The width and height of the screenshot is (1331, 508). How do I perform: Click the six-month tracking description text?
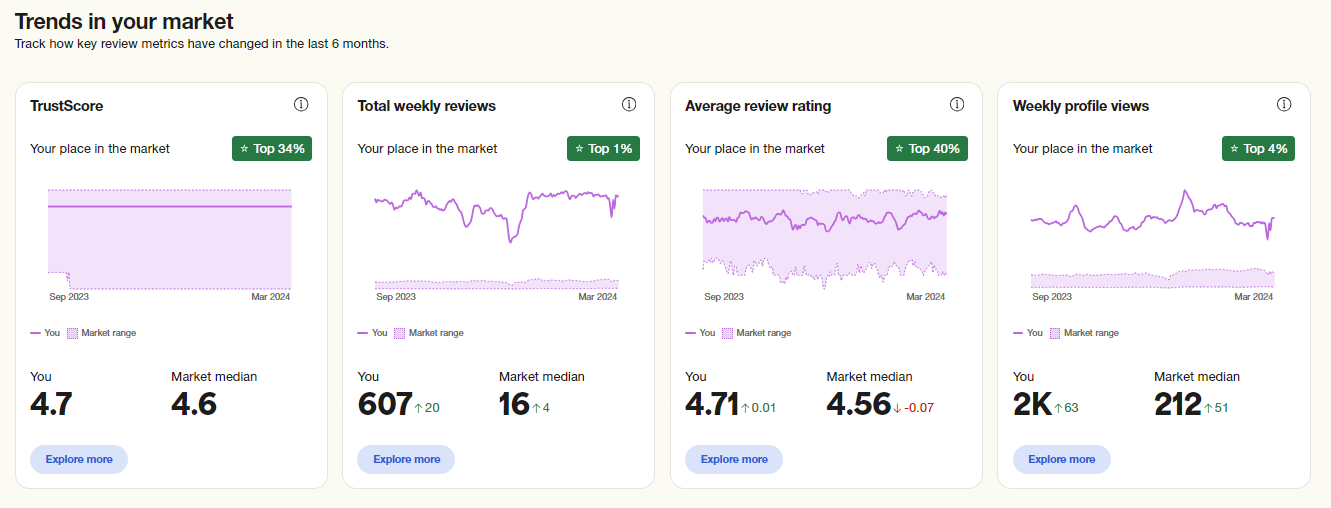click(201, 44)
